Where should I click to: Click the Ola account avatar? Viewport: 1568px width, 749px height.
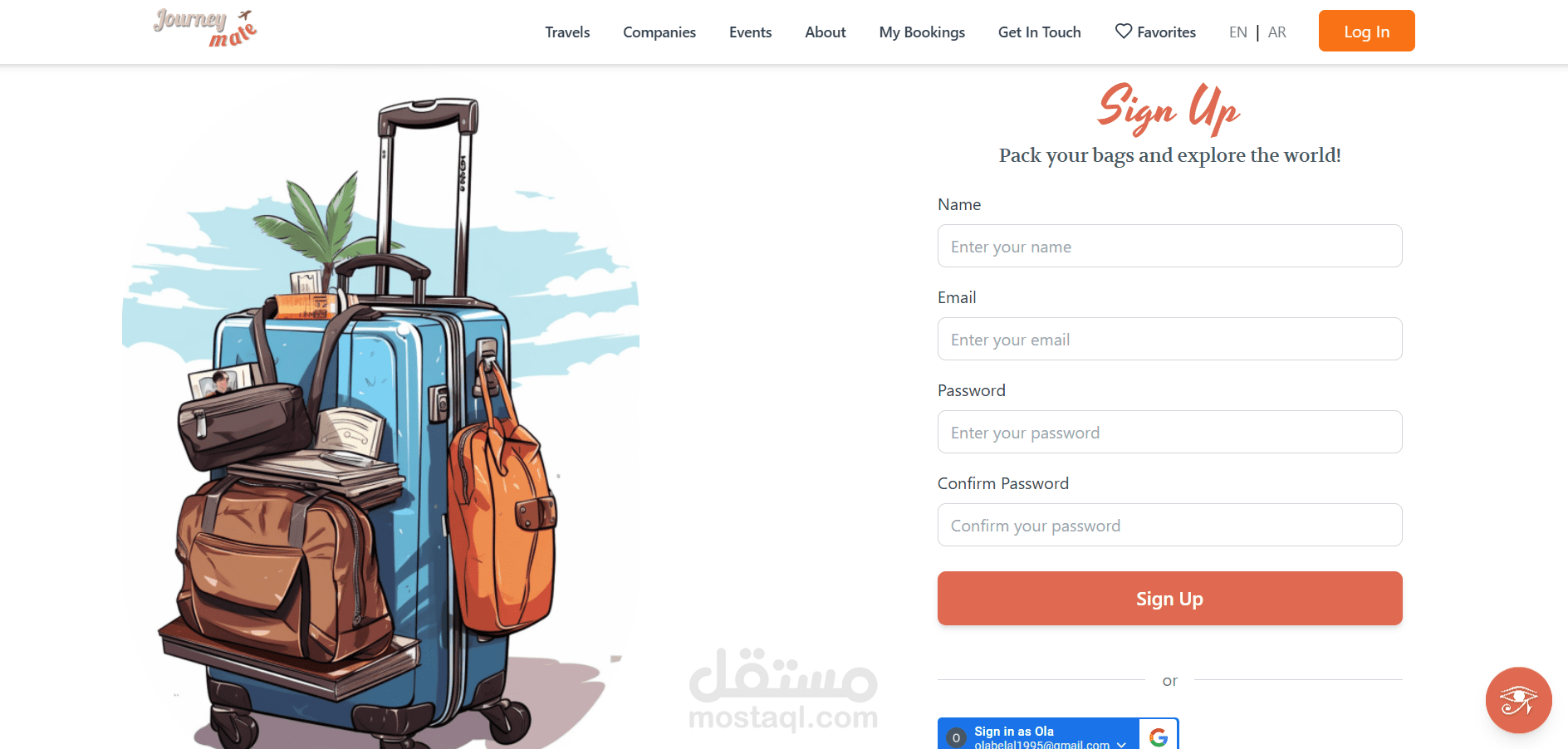coord(956,737)
